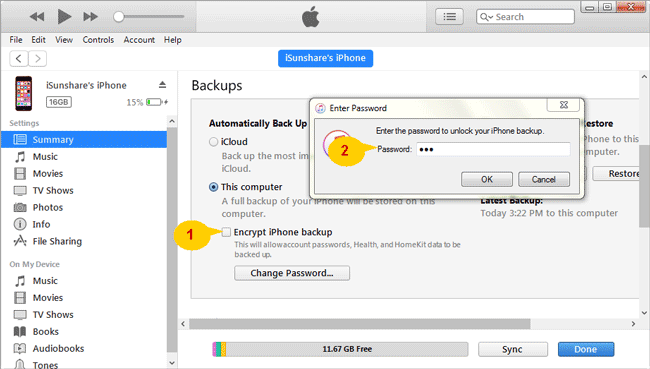Toggle Encrypt iPhone backup checkbox

click(x=226, y=232)
